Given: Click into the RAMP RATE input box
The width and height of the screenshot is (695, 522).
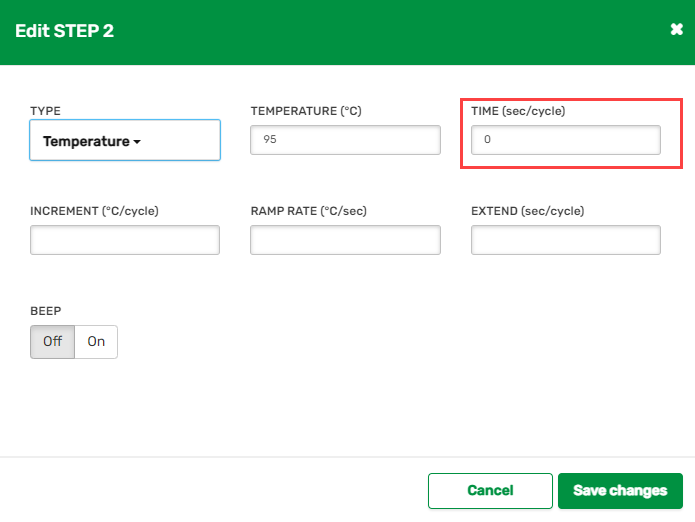Looking at the screenshot, I should coord(345,240).
